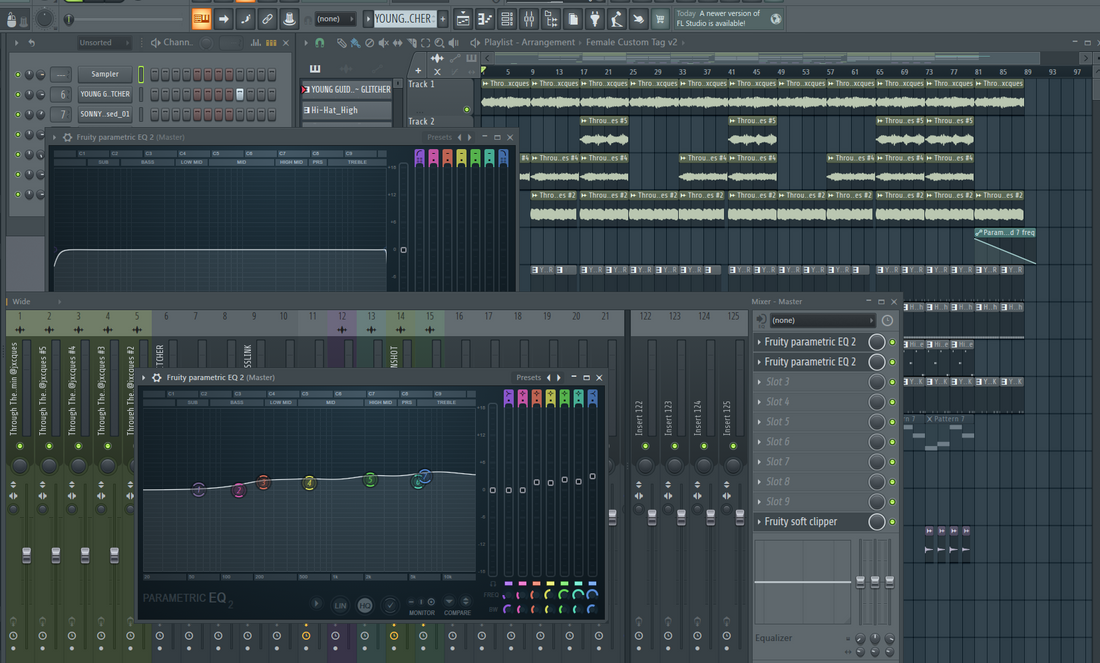Open the Piano roll view from toolbar

click(x=485, y=19)
